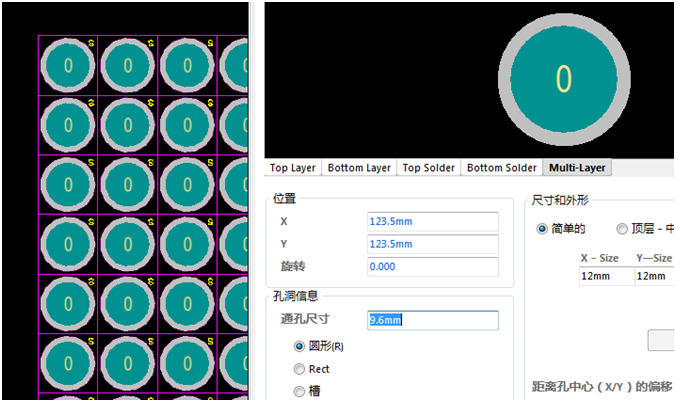Click the 旋转 rotation input field
Screen dimensions: 676x402
pyautogui.click(x=432, y=266)
